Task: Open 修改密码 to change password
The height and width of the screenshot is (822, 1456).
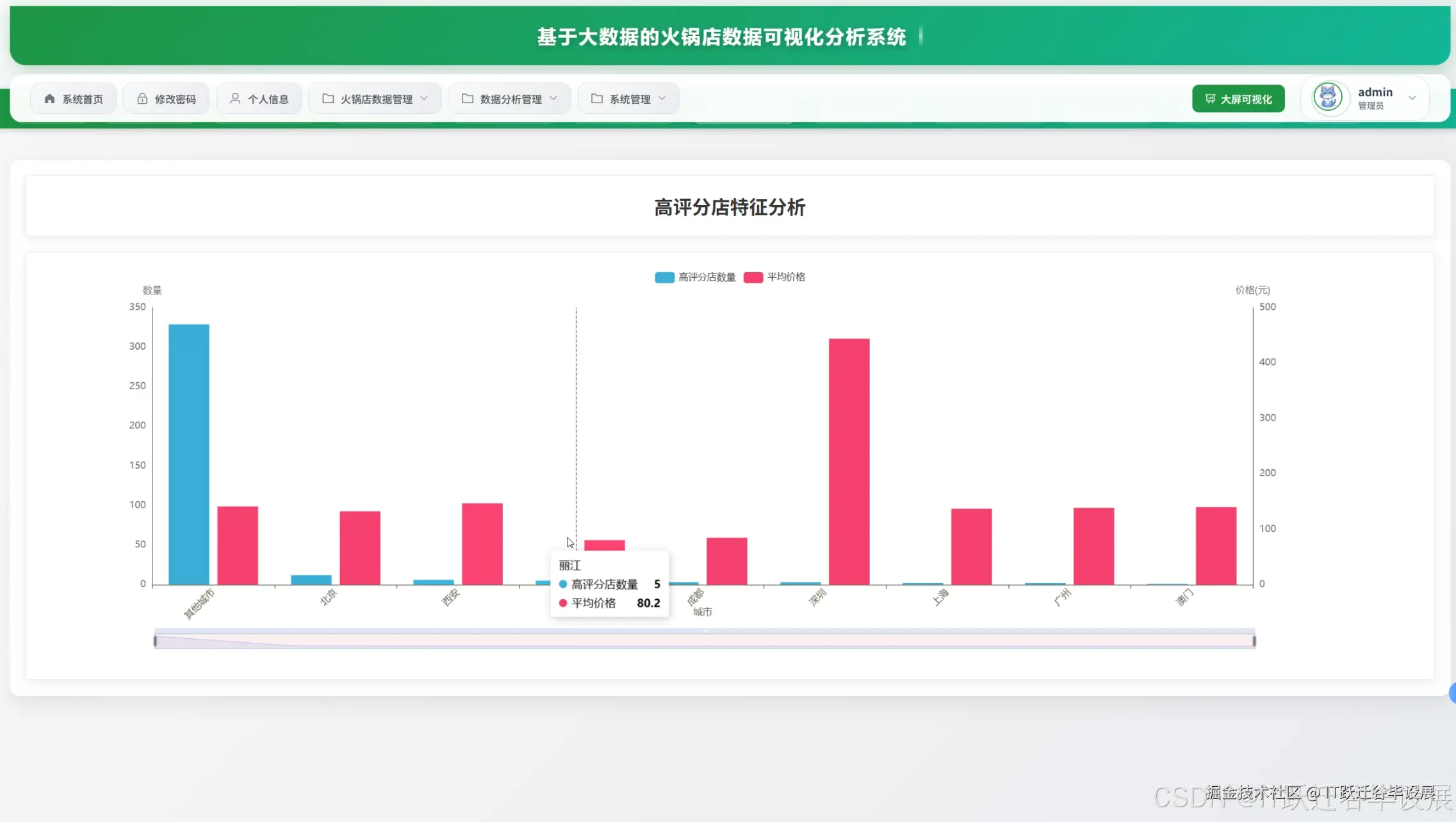Action: click(166, 98)
